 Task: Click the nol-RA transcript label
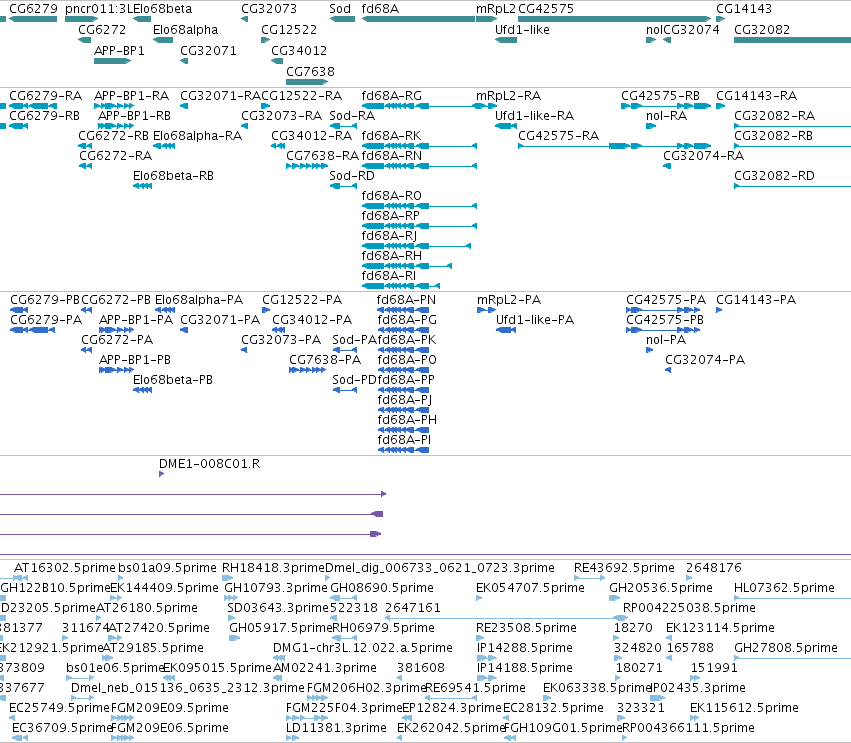tap(666, 116)
